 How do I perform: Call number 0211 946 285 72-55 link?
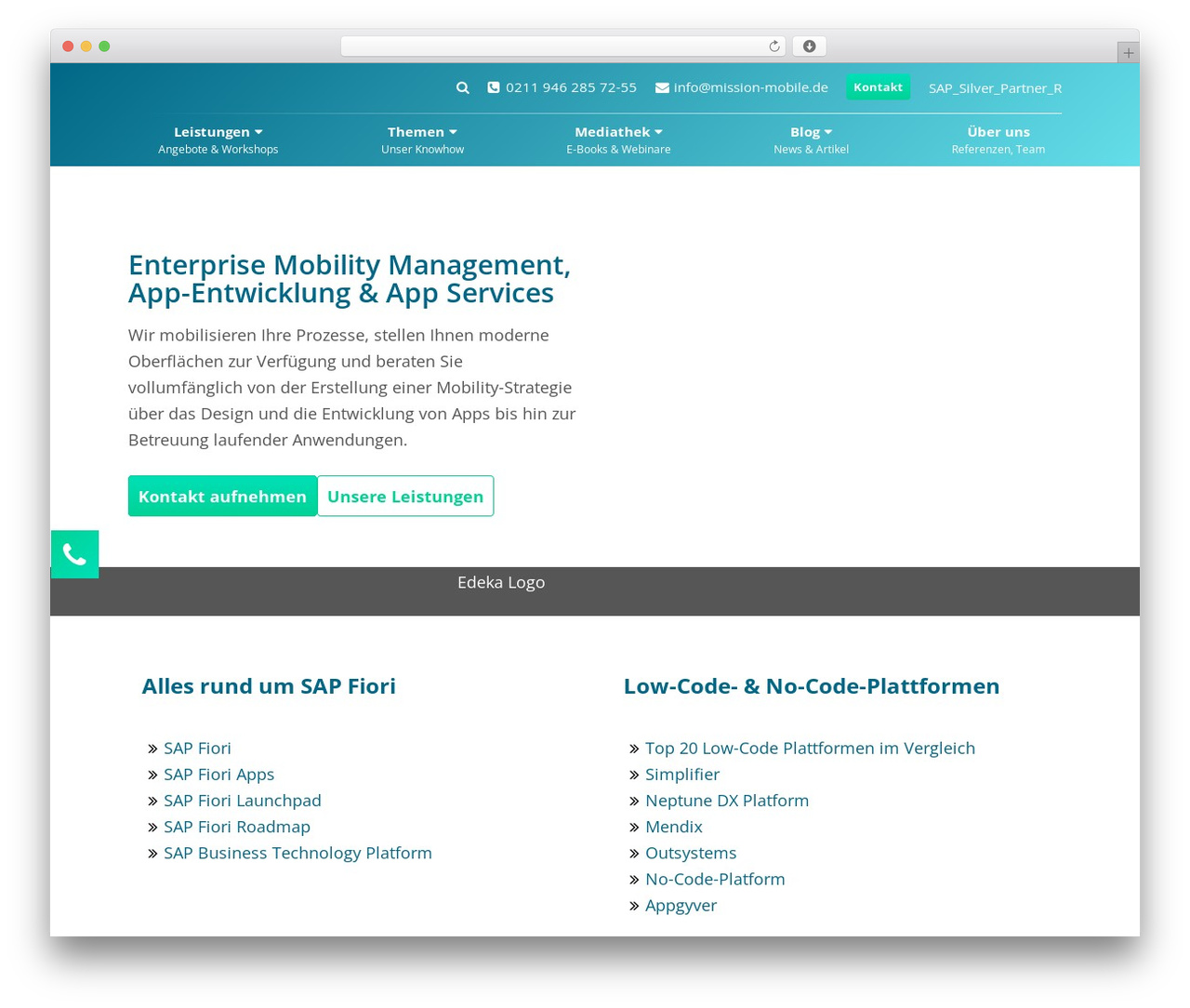click(x=571, y=87)
